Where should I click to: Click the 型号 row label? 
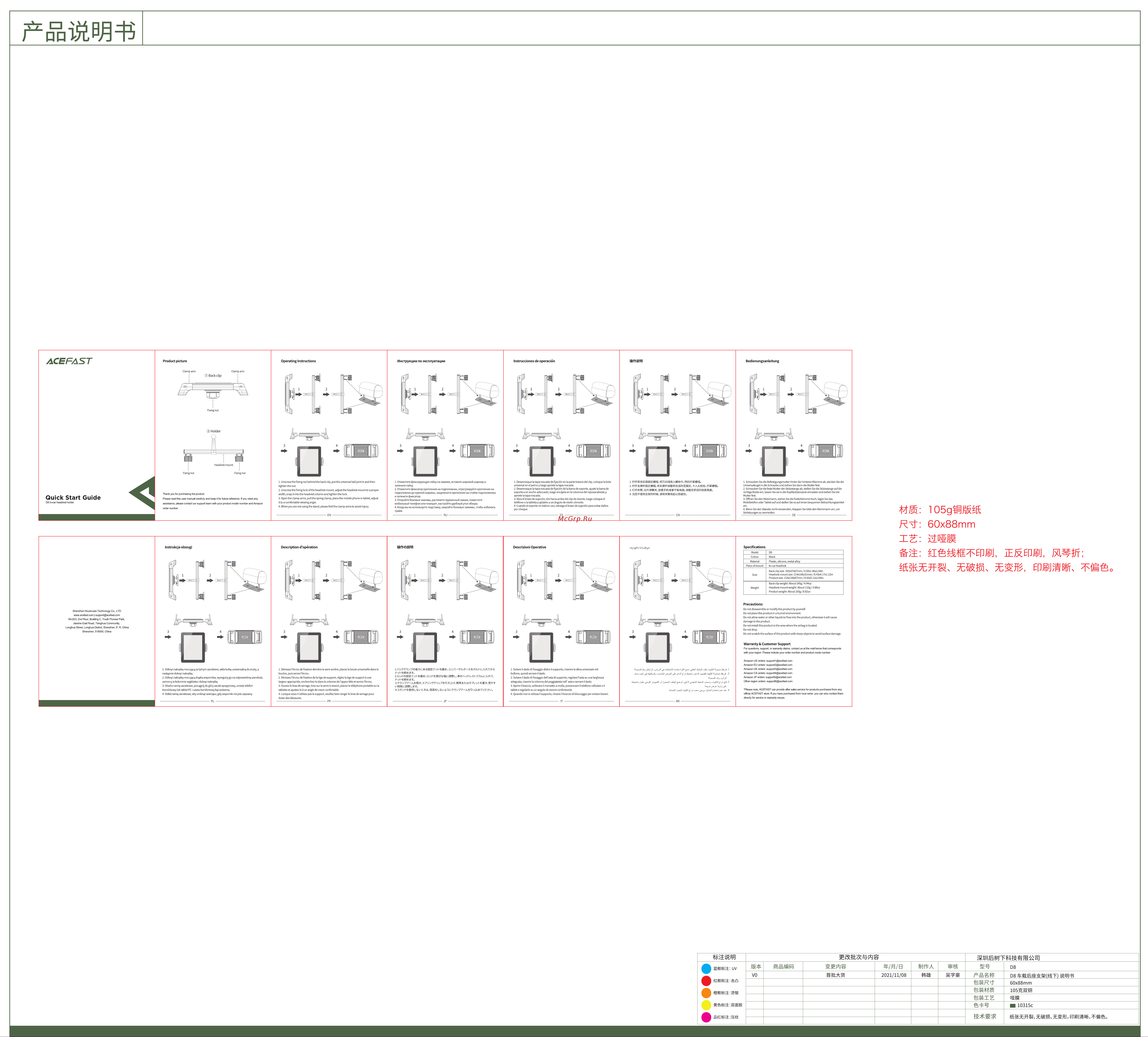click(x=985, y=966)
